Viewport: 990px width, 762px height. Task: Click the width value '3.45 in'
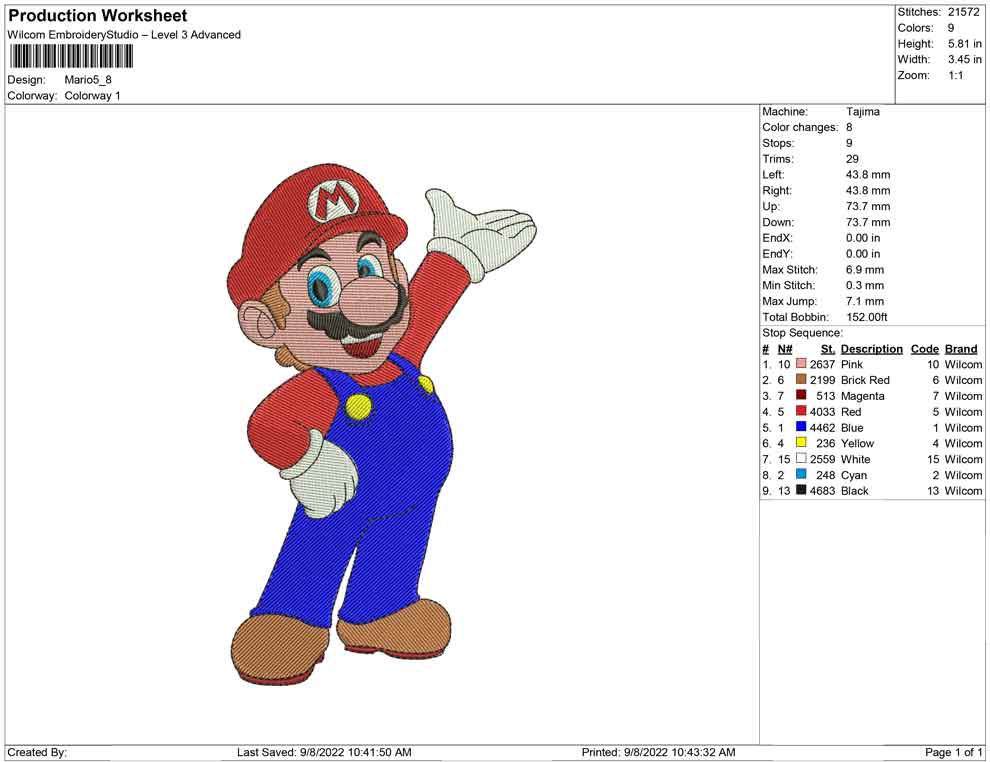(x=965, y=59)
